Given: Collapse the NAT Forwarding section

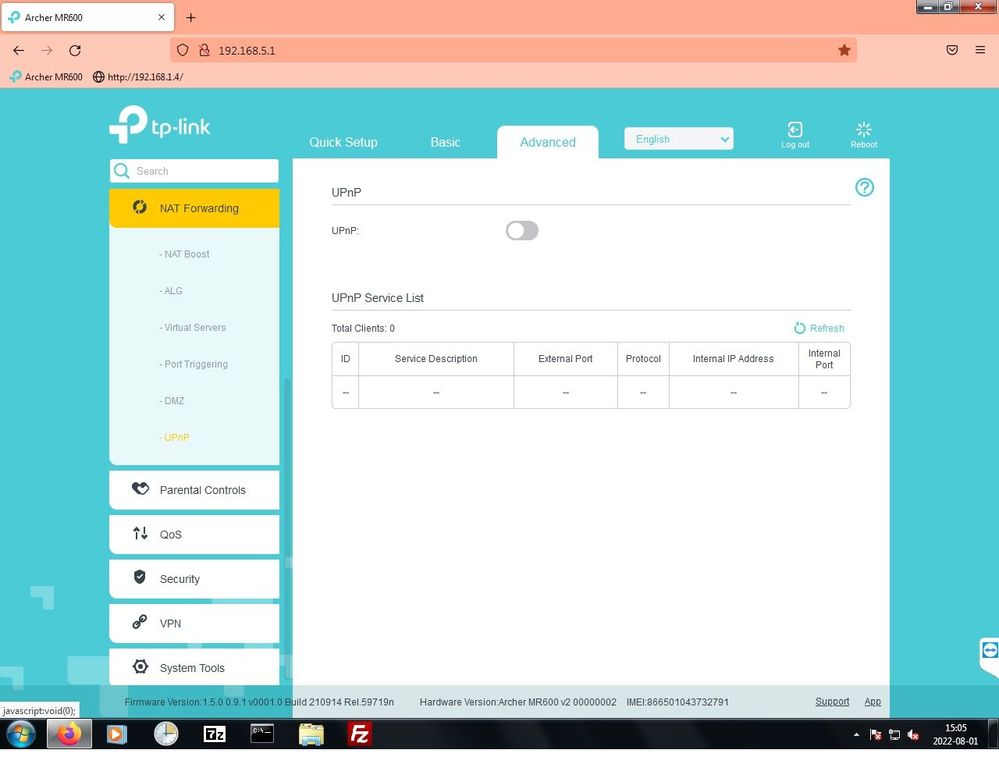Looking at the screenshot, I should 194,208.
